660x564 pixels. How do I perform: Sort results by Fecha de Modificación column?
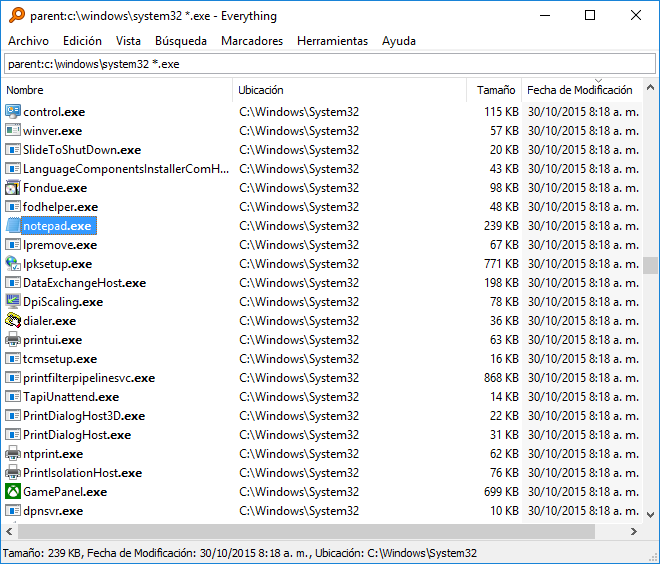(x=582, y=90)
